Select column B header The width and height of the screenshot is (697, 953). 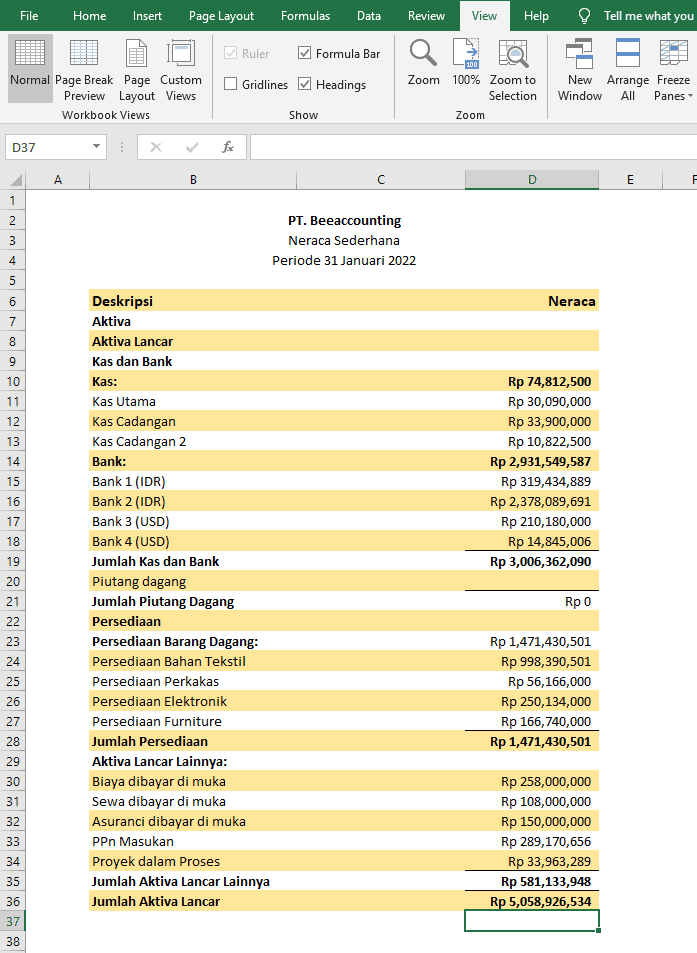[193, 180]
